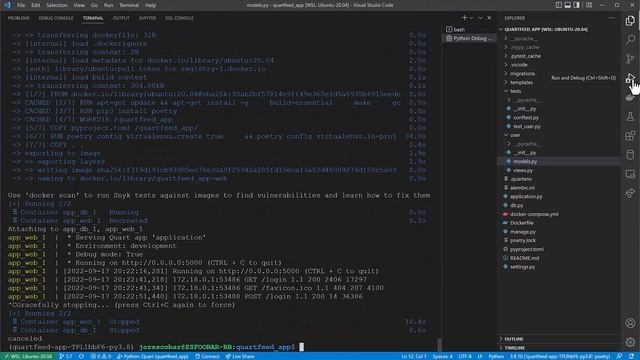Open the Help menu
640x360 pixels.
(151, 5)
